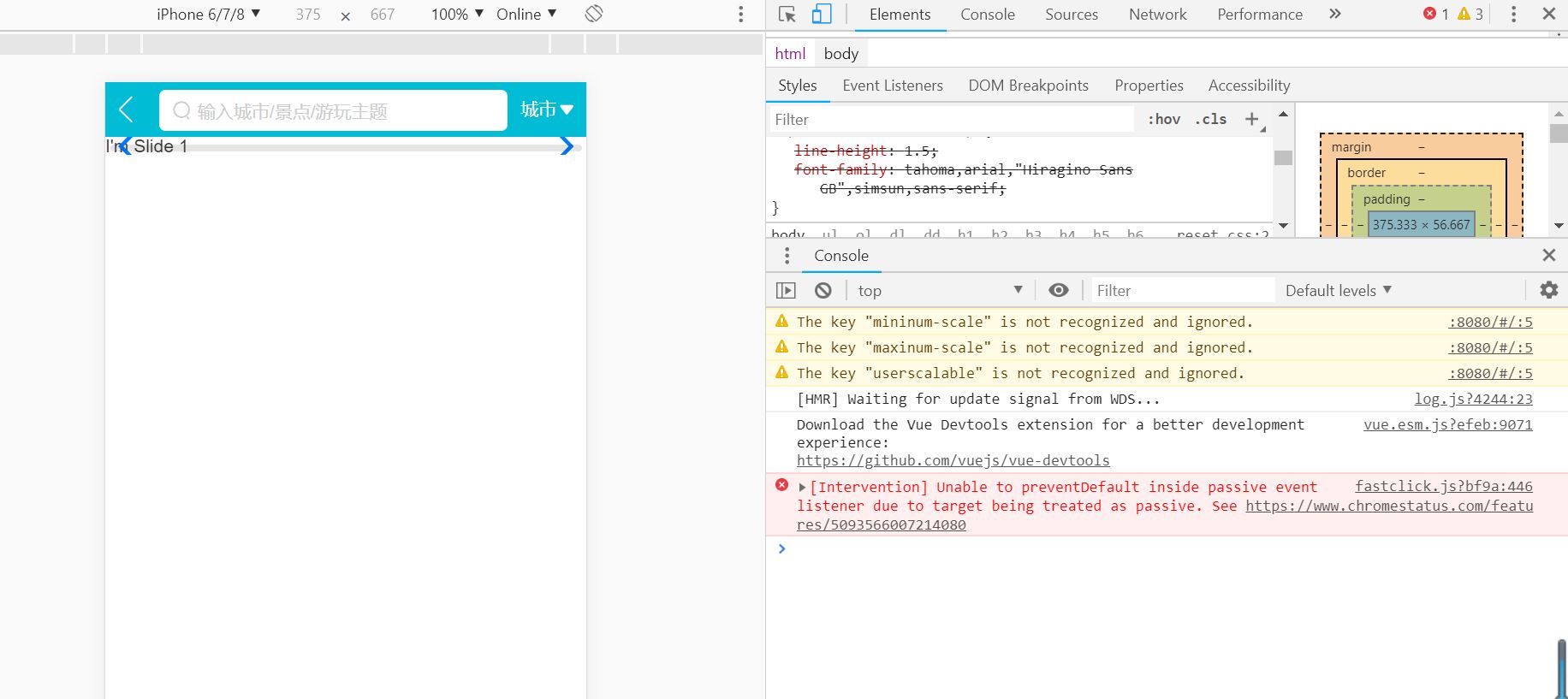Image resolution: width=1568 pixels, height=699 pixels.
Task: Click the next slide arrow
Action: click(x=567, y=146)
